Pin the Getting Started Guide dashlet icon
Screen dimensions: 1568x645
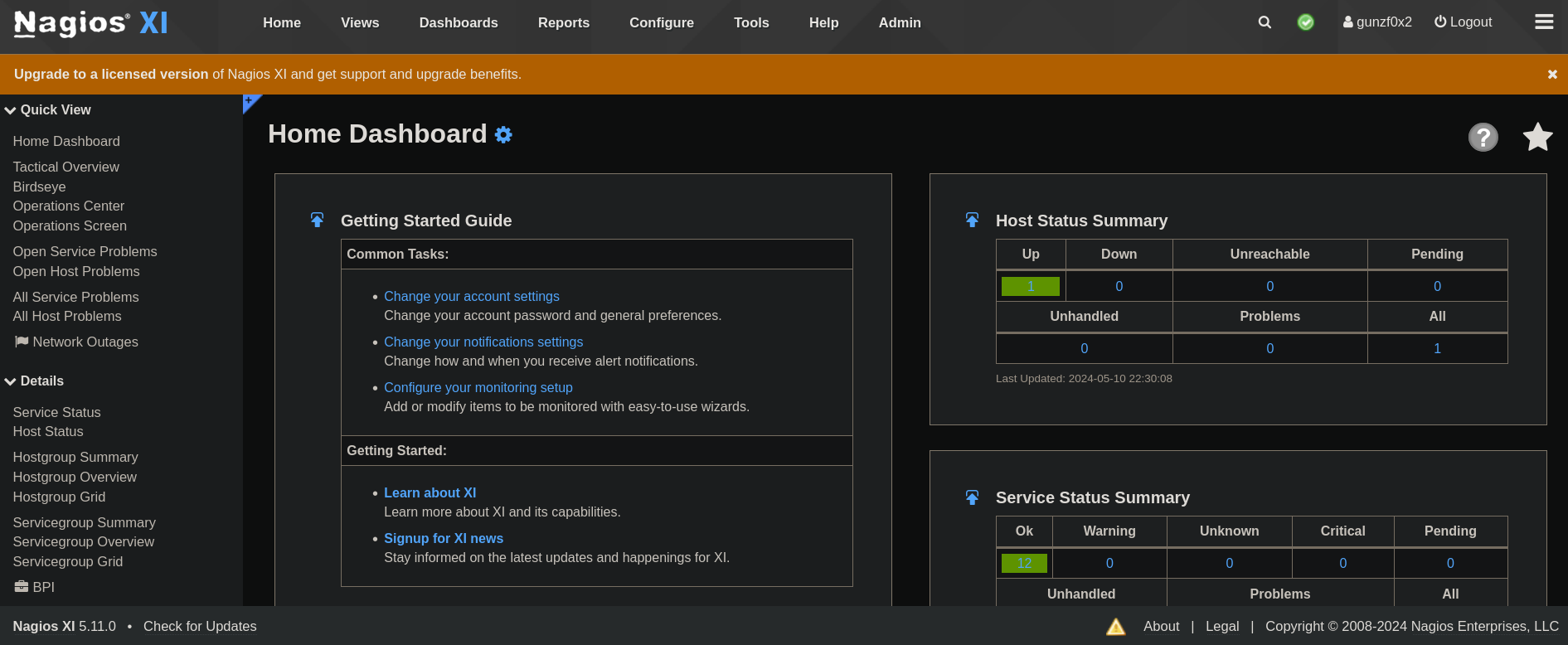pos(317,220)
